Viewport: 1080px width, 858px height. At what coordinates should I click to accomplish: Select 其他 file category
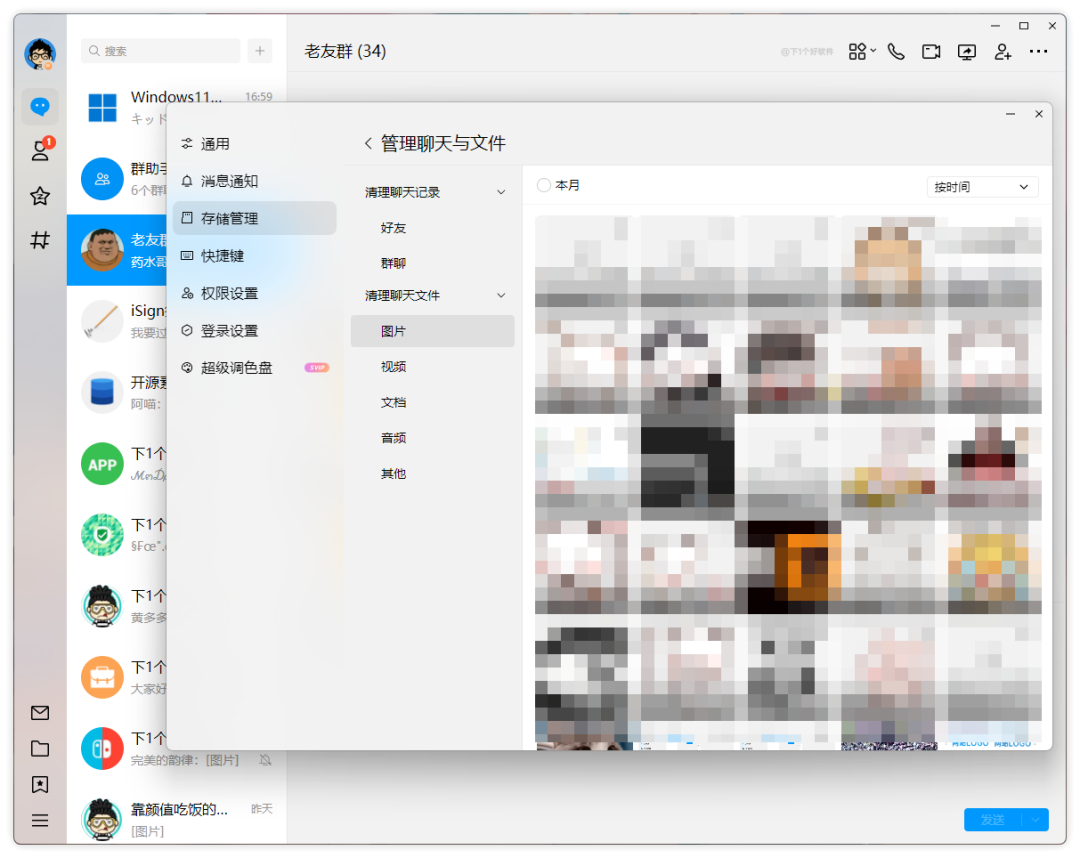coord(433,474)
